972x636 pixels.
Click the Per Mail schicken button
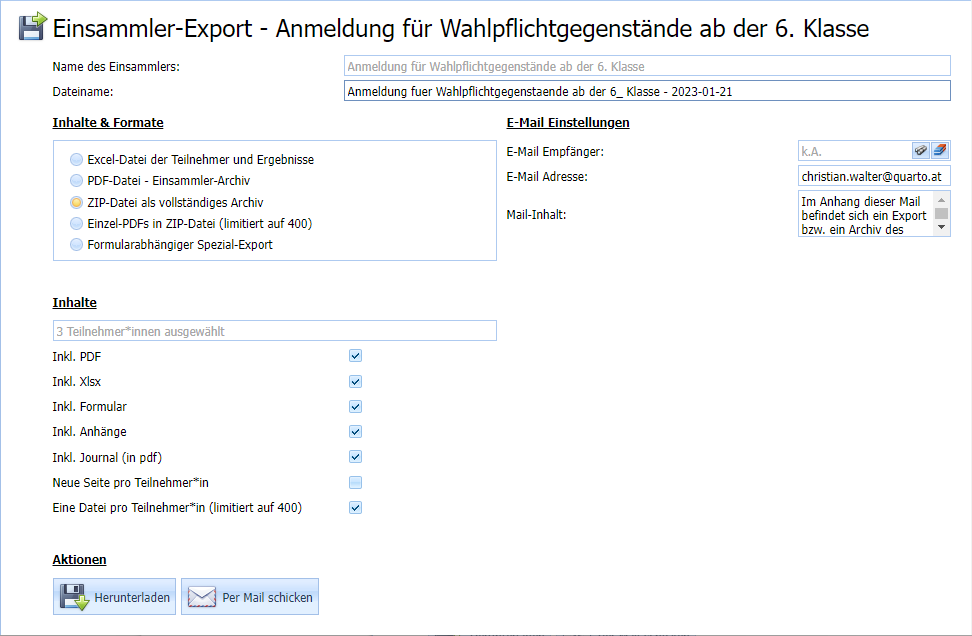click(250, 597)
